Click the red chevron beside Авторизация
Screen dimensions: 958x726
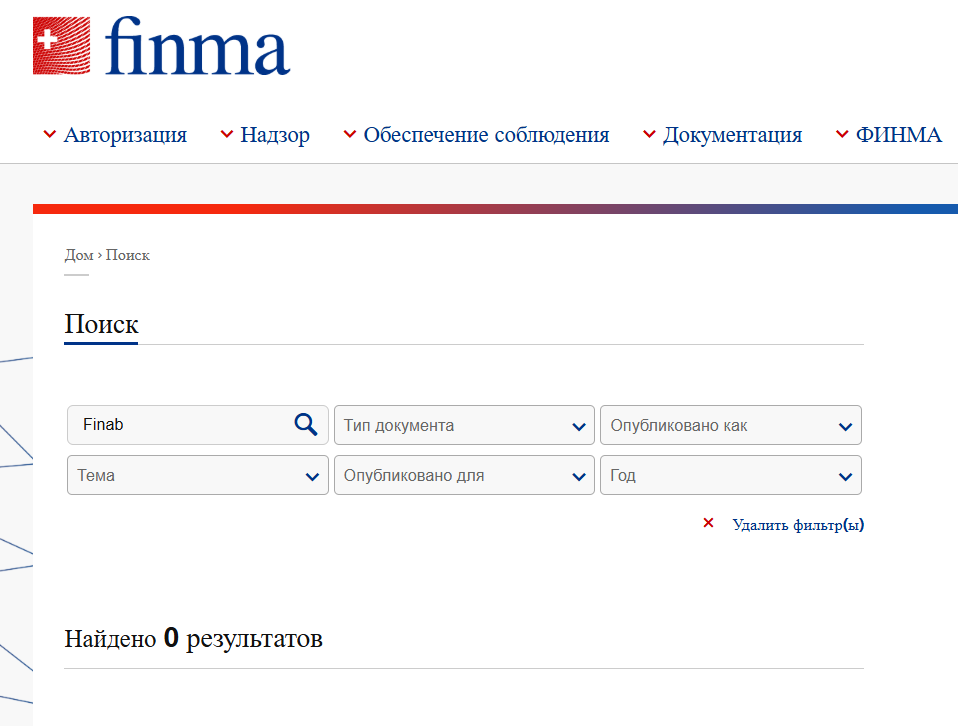click(x=48, y=131)
